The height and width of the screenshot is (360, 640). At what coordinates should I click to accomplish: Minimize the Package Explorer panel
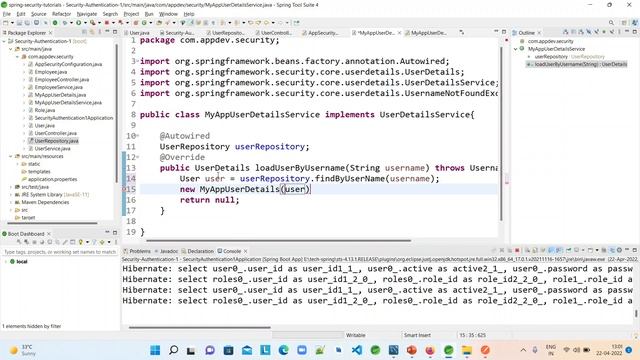click(107, 32)
